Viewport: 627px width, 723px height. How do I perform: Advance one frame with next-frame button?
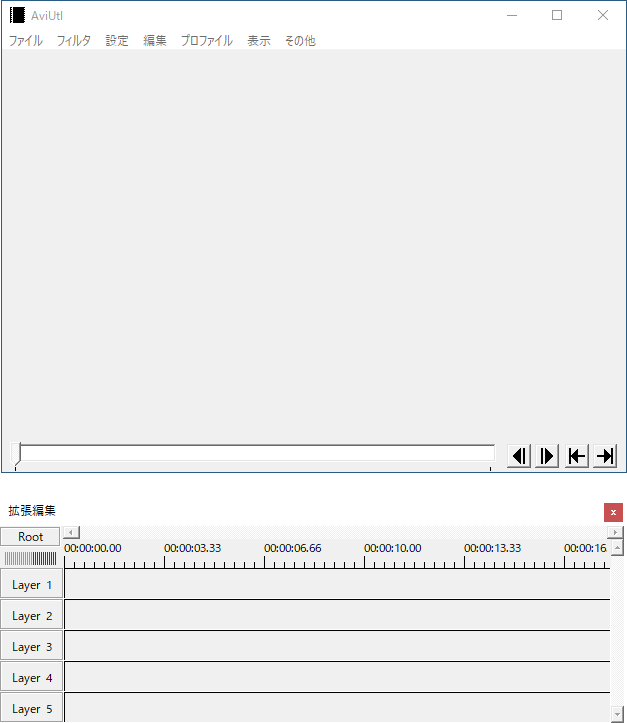547,456
